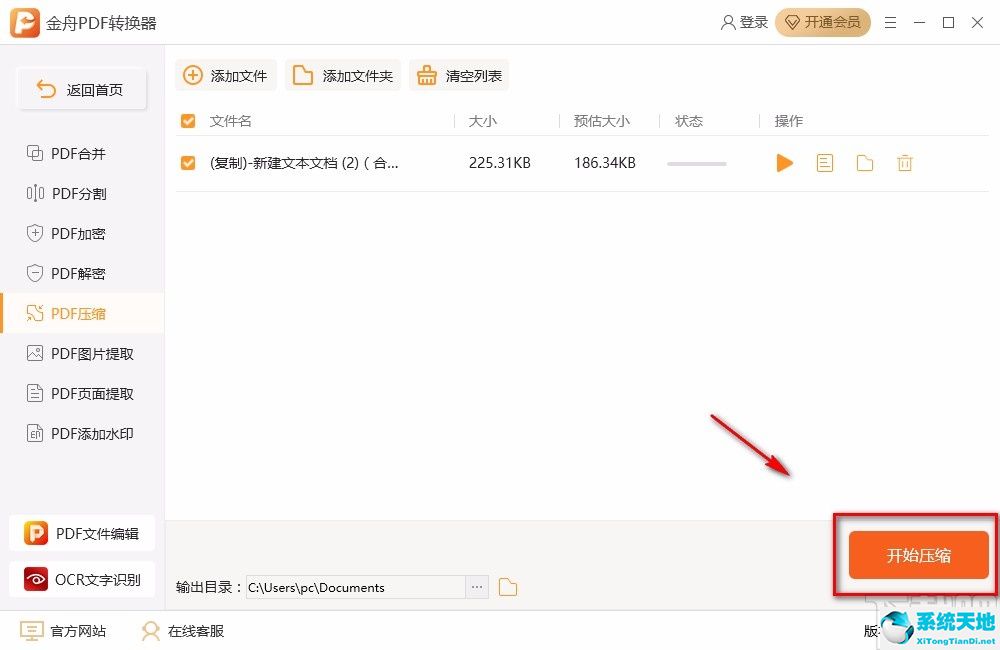Uncheck the select-all checkbox in 文件名 header
The width and height of the screenshot is (1000, 650).
(187, 120)
